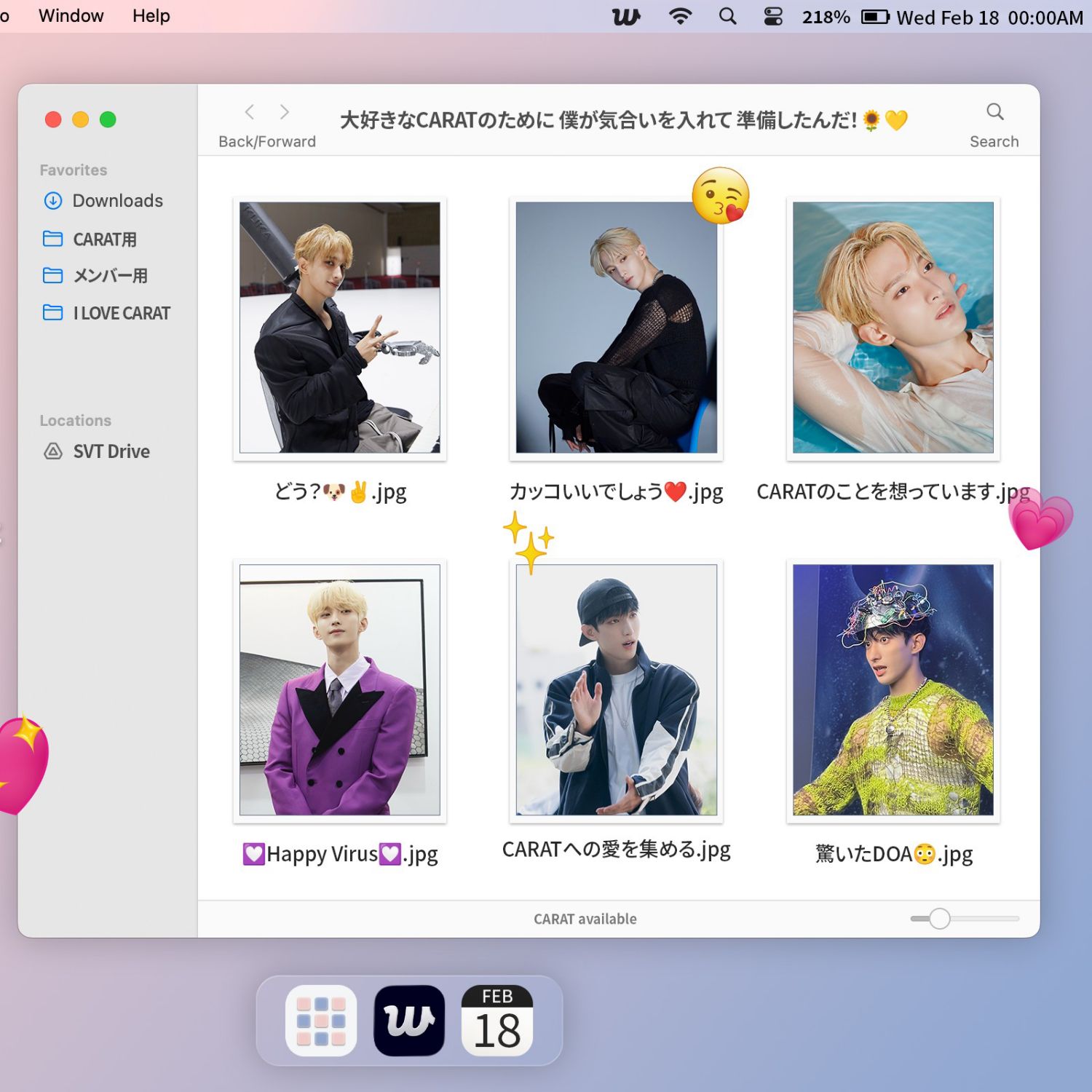Open the Help menu
The width and height of the screenshot is (1092, 1092).
click(151, 16)
